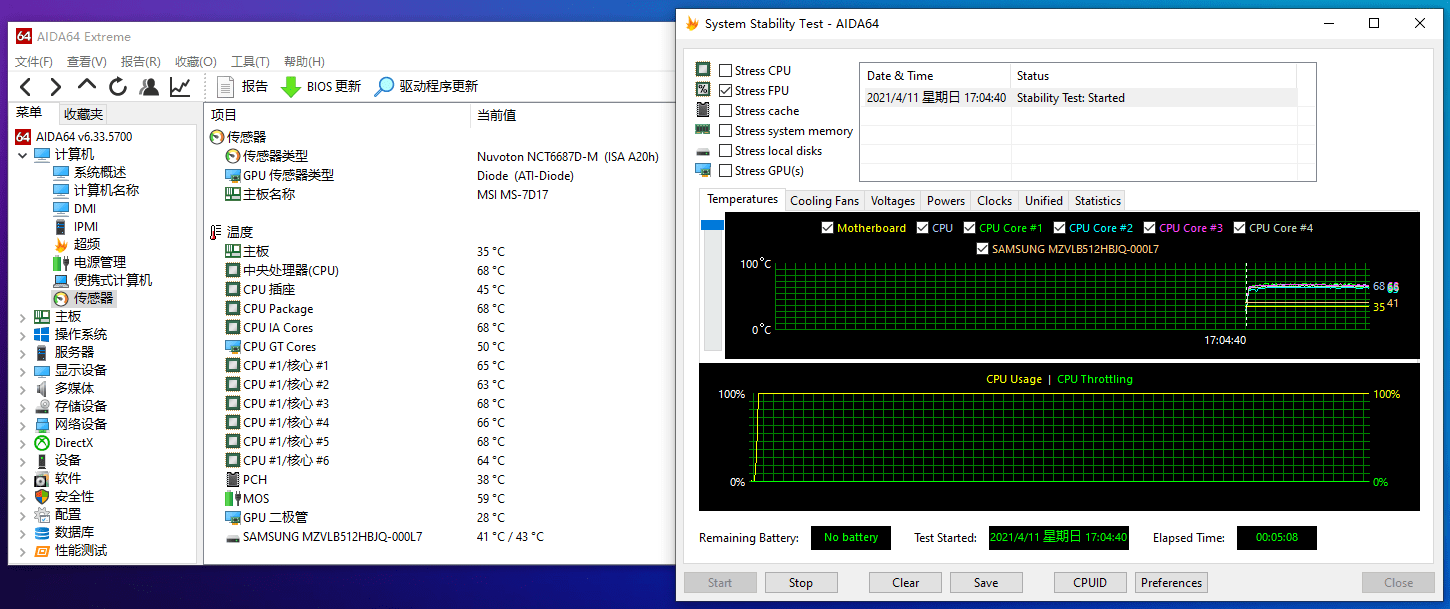This screenshot has height=609, width=1450.
Task: Click the Stress CPU chip icon
Action: (703, 70)
